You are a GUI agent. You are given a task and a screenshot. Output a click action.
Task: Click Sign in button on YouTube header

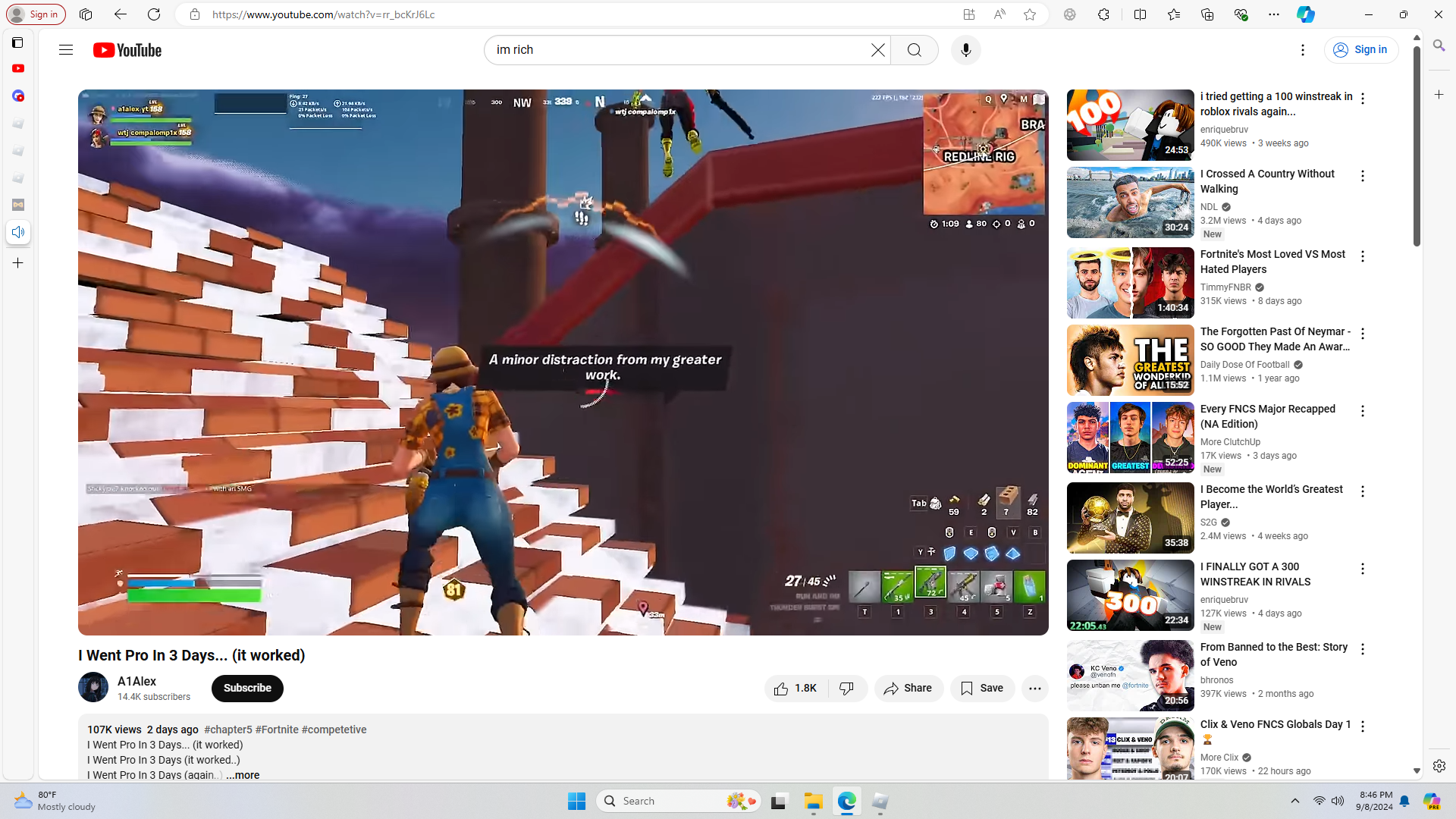tap(1361, 50)
